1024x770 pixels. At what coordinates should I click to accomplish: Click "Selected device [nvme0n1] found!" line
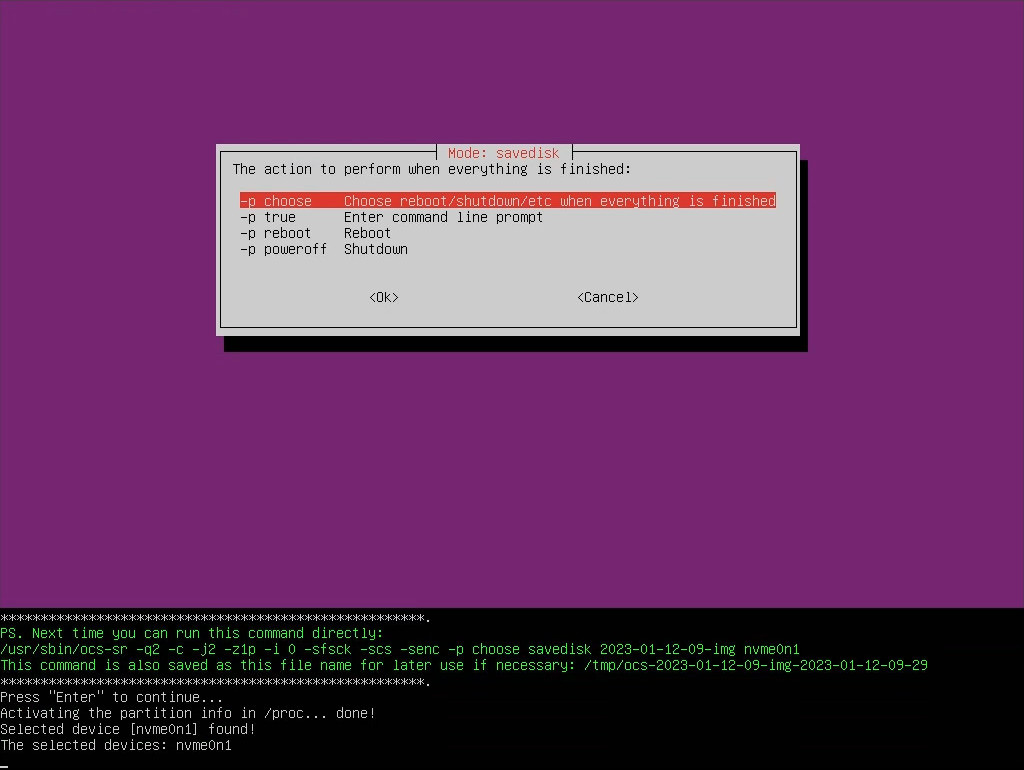[x=127, y=729]
